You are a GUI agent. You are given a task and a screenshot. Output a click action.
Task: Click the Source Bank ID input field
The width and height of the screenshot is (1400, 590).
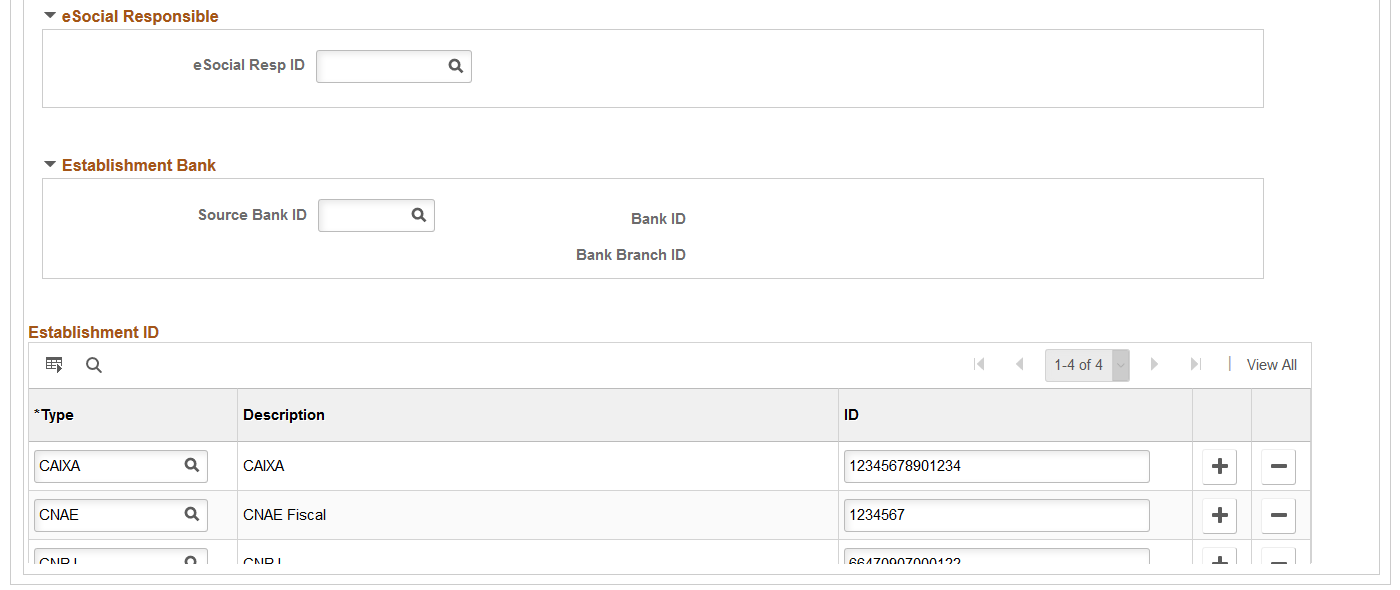pyautogui.click(x=364, y=215)
